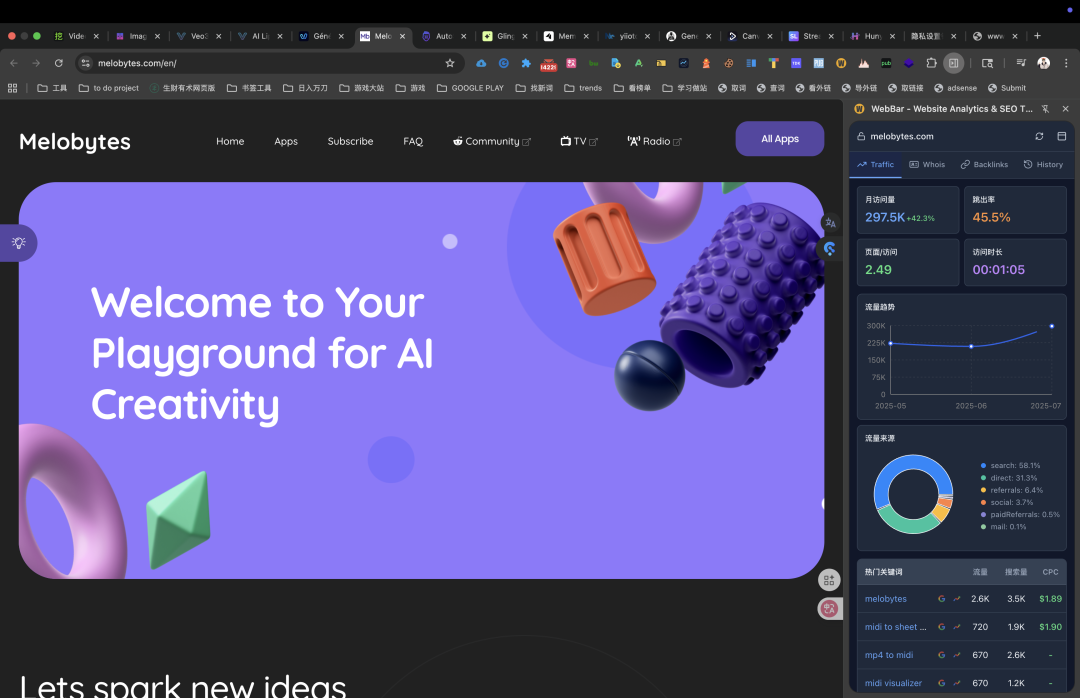Open the Subscribe nav link
Viewport: 1080px width, 698px height.
(x=350, y=141)
